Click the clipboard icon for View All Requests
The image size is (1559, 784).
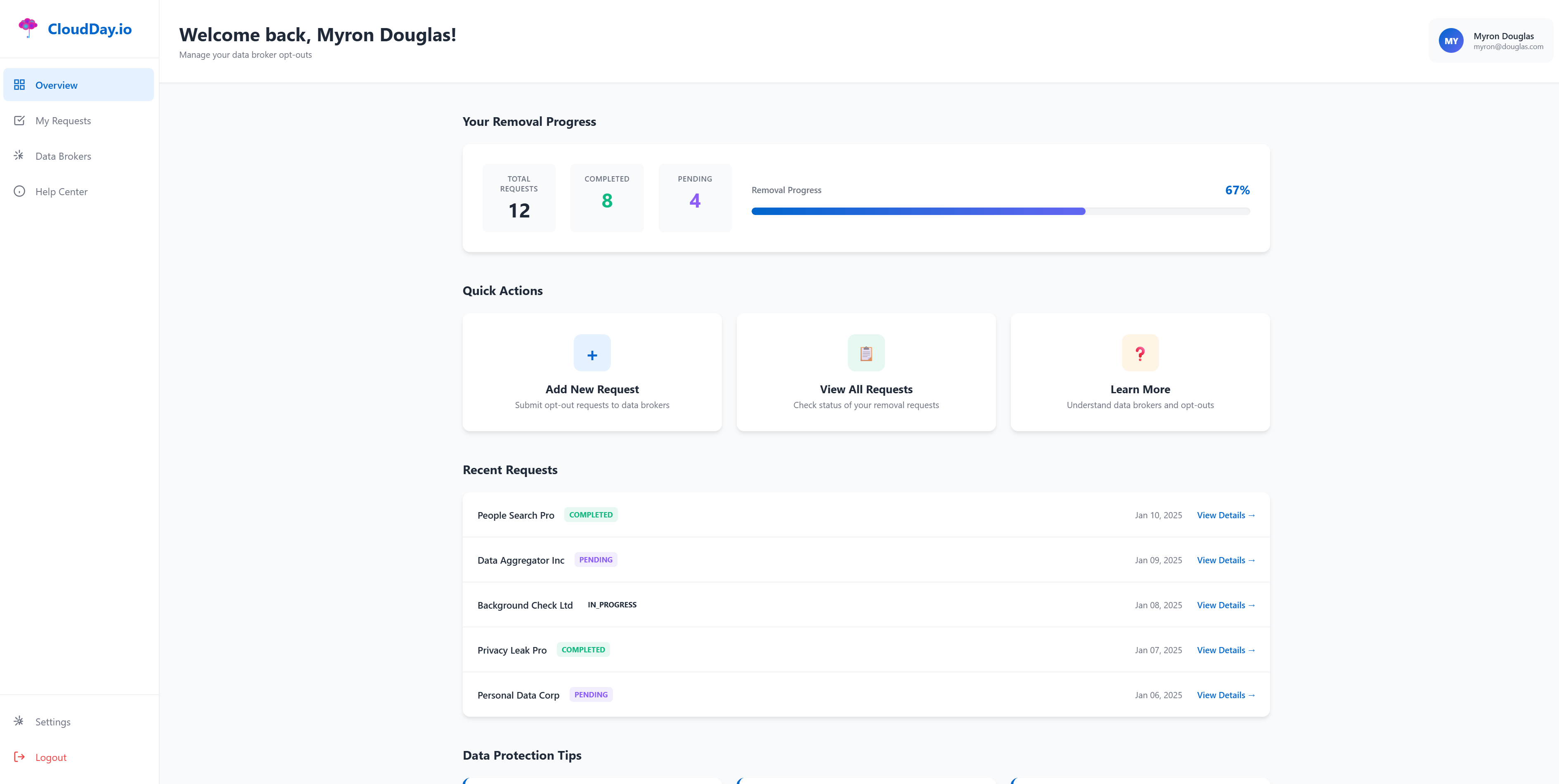pyautogui.click(x=866, y=353)
